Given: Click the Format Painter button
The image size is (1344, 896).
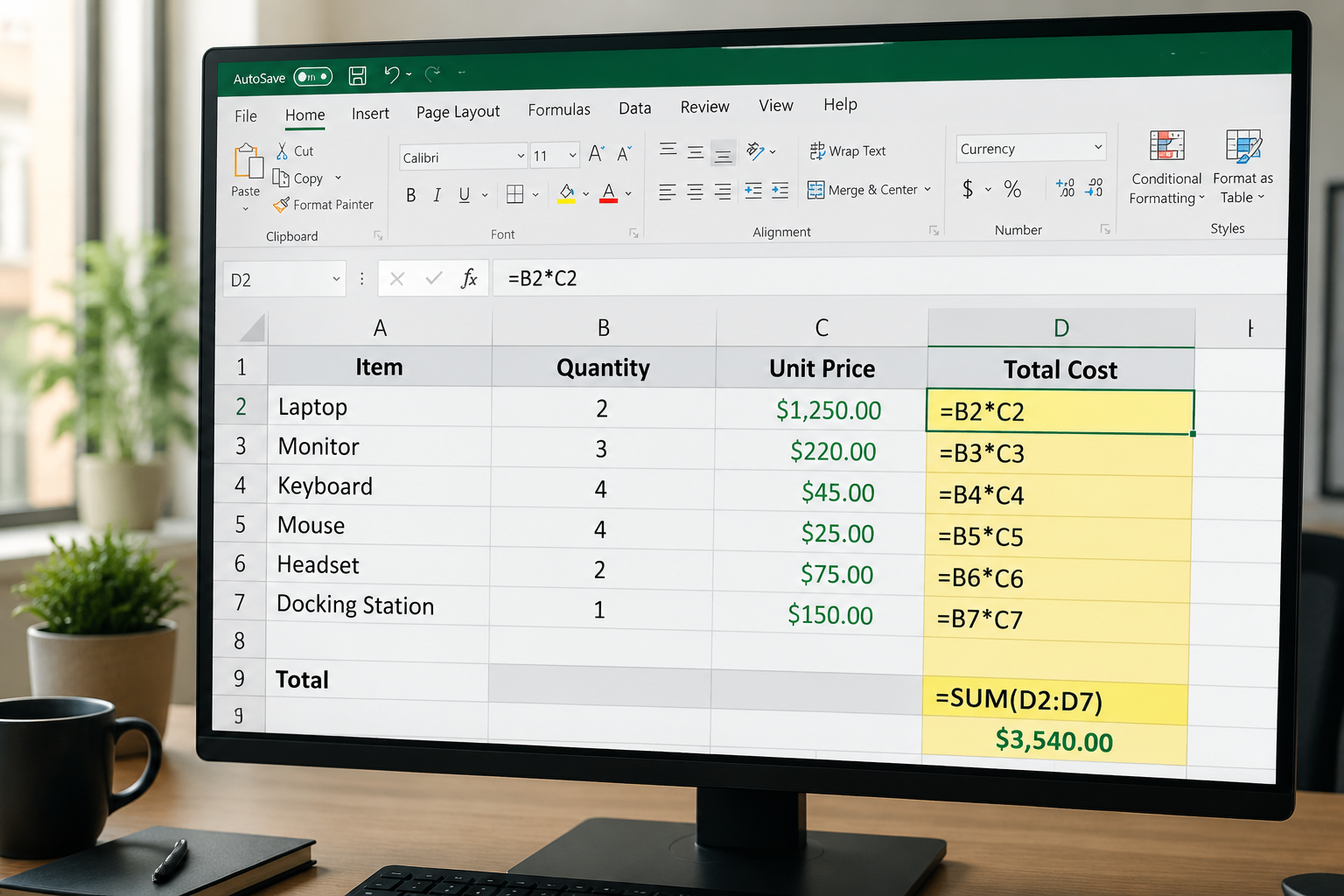Looking at the screenshot, I should point(323,205).
